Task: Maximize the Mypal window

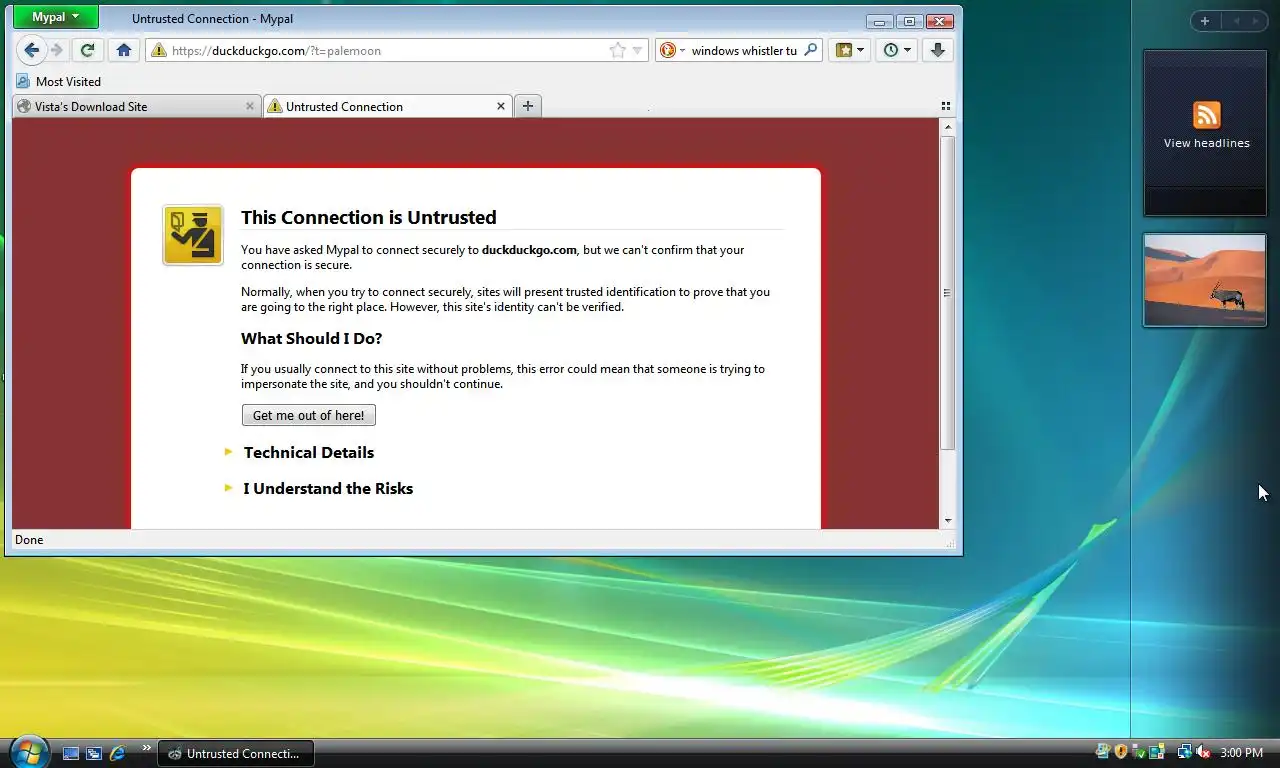Action: click(909, 21)
